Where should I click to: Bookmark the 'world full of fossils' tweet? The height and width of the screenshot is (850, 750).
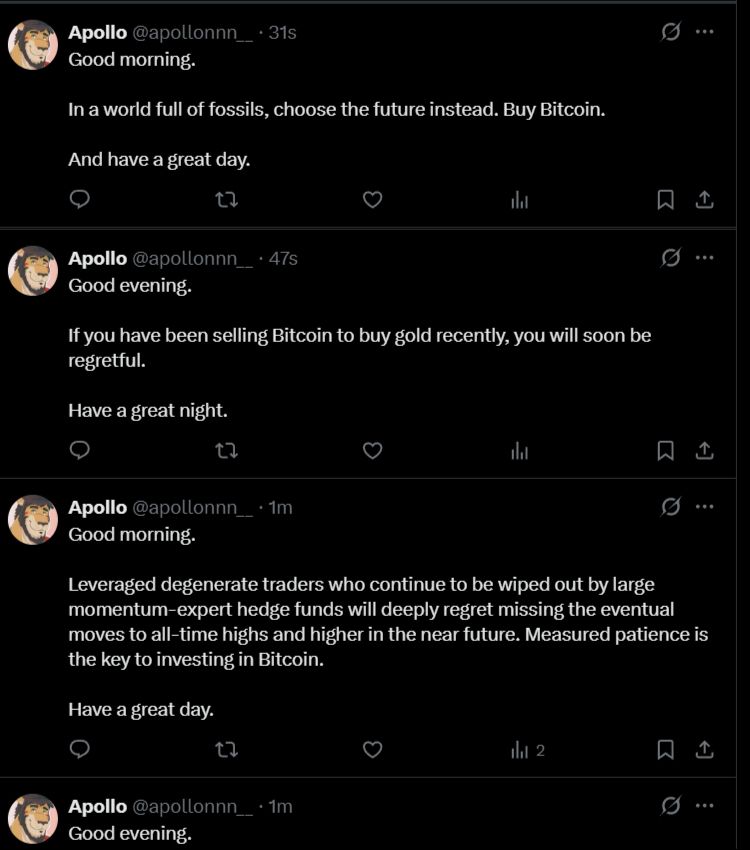(665, 200)
